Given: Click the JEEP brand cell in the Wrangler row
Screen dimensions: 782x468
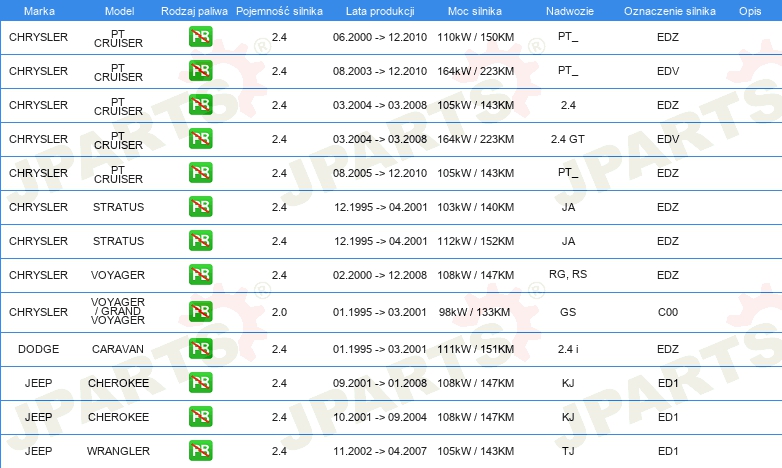Looking at the screenshot, I should tap(38, 451).
